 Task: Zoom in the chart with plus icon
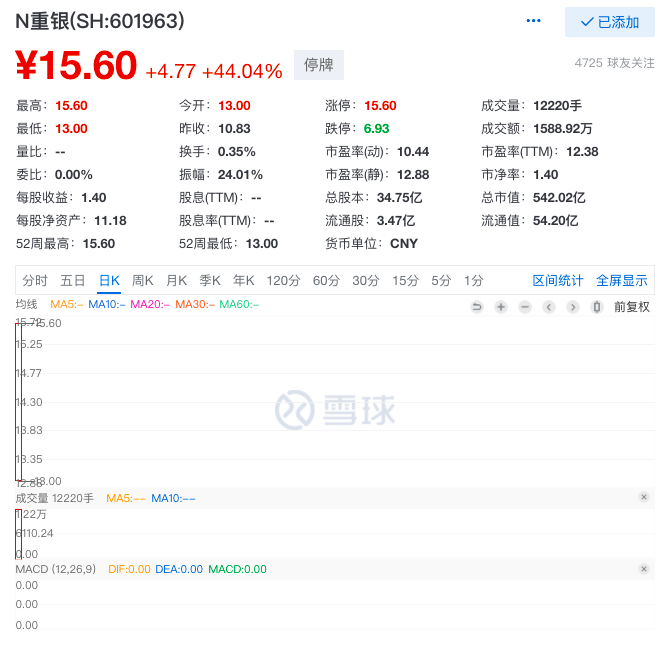[x=501, y=307]
